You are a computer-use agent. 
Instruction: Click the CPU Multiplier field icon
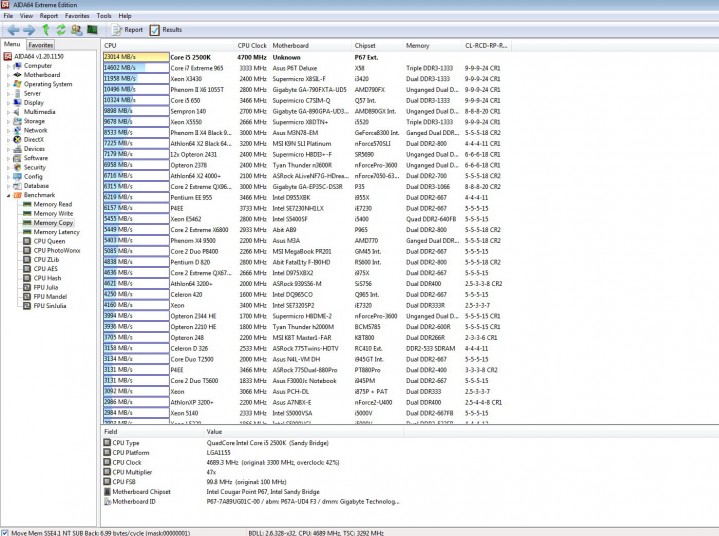[x=107, y=472]
